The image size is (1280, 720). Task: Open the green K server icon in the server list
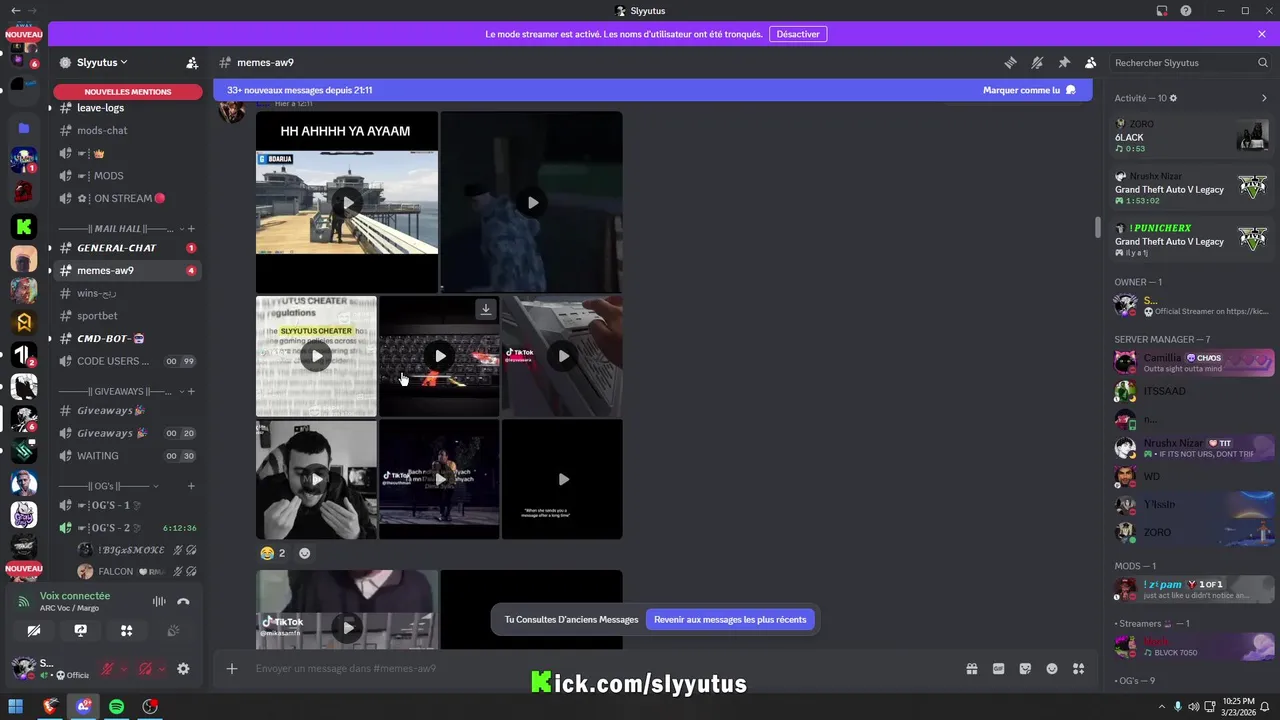24,226
